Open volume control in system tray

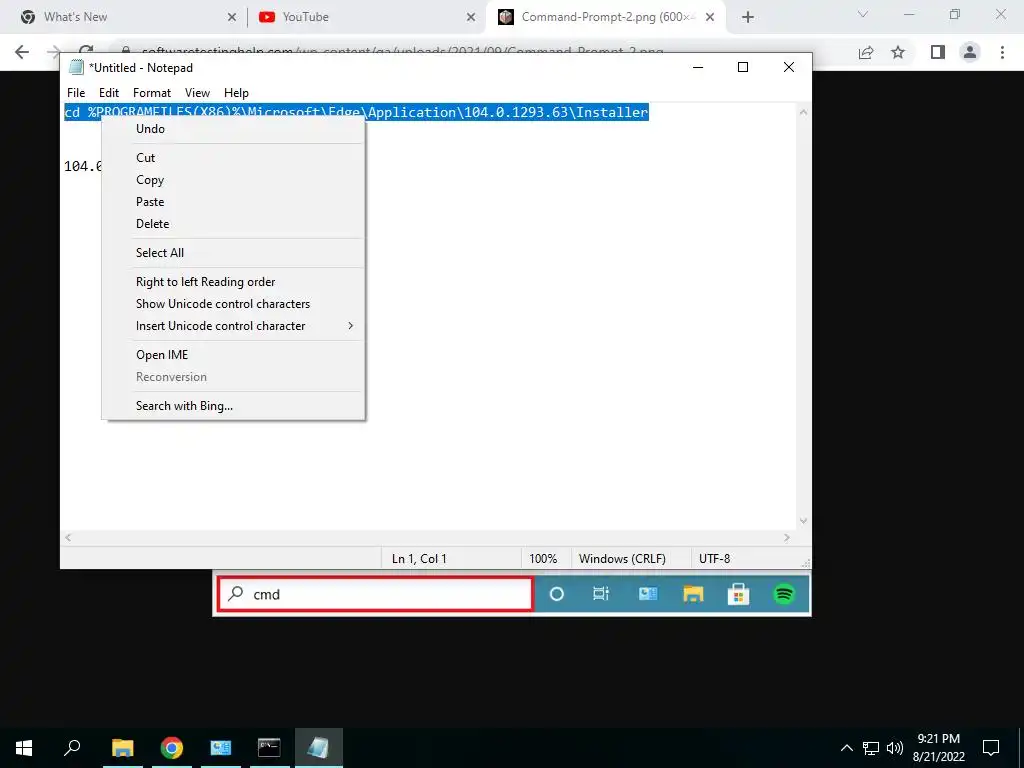point(894,748)
